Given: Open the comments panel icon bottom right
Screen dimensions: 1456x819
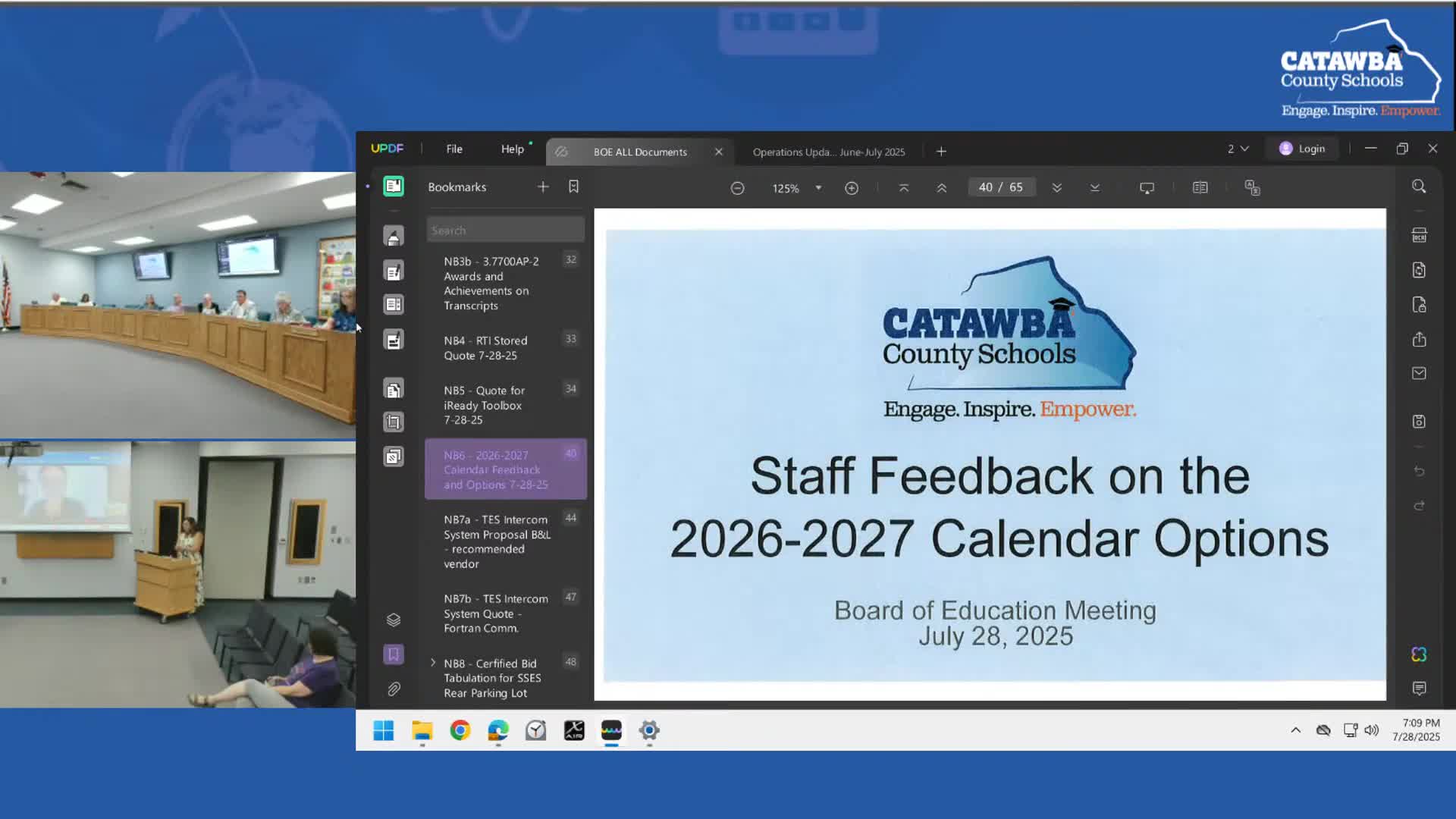Looking at the screenshot, I should 1420,689.
